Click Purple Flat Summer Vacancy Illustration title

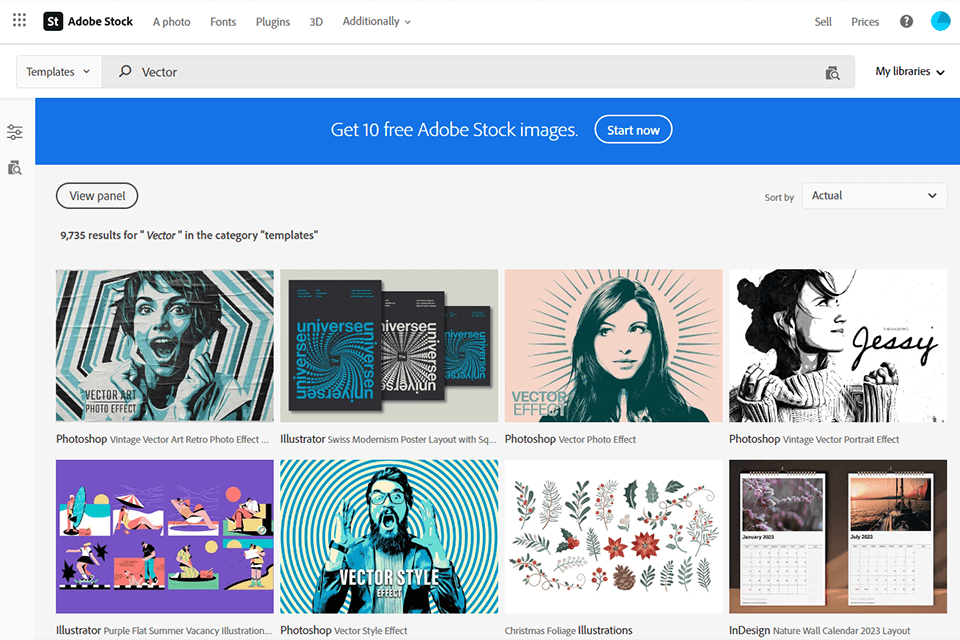click(x=164, y=630)
